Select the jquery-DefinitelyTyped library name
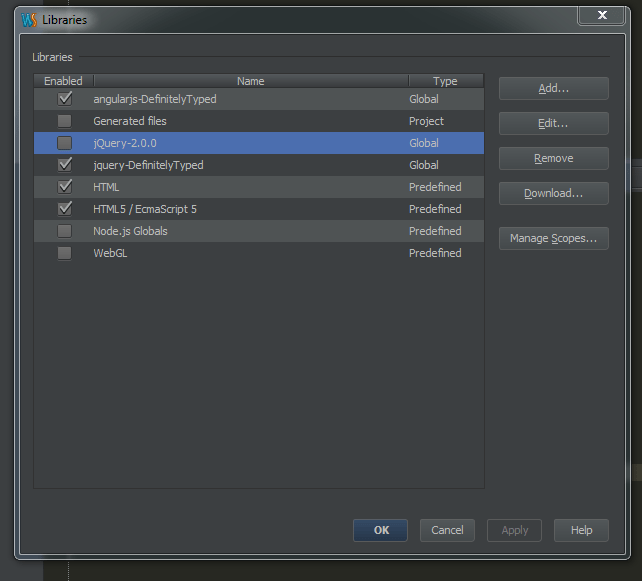 tap(148, 165)
